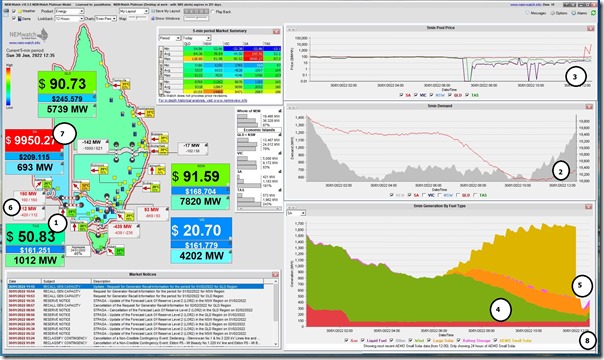Click the NEMwatch logo

pyautogui.click(x=29, y=36)
